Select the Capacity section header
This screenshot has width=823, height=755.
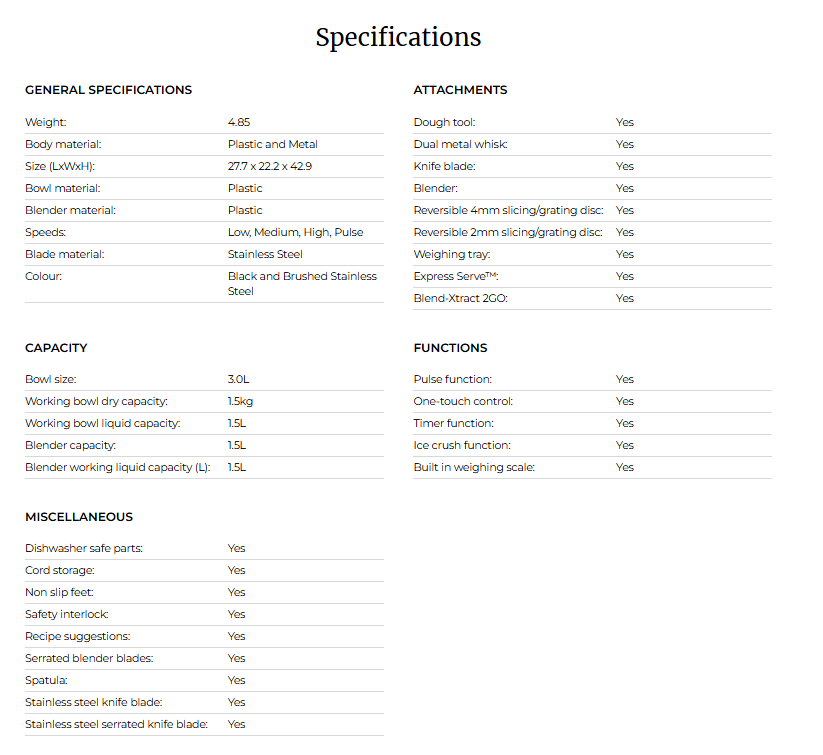(56, 348)
